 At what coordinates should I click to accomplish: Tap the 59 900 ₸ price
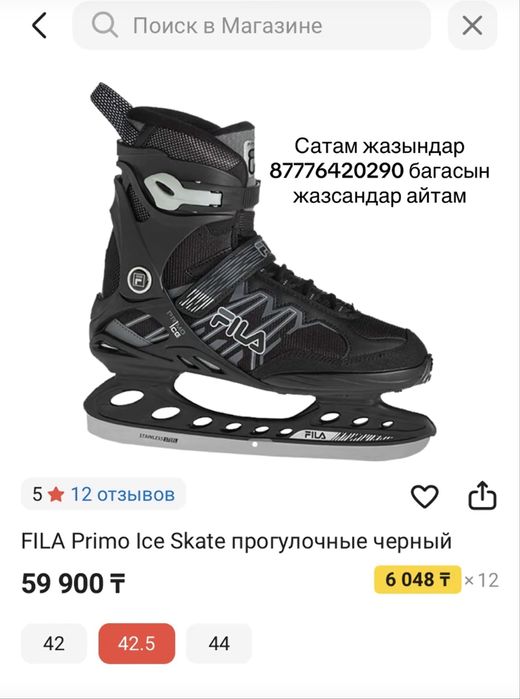pos(73,583)
